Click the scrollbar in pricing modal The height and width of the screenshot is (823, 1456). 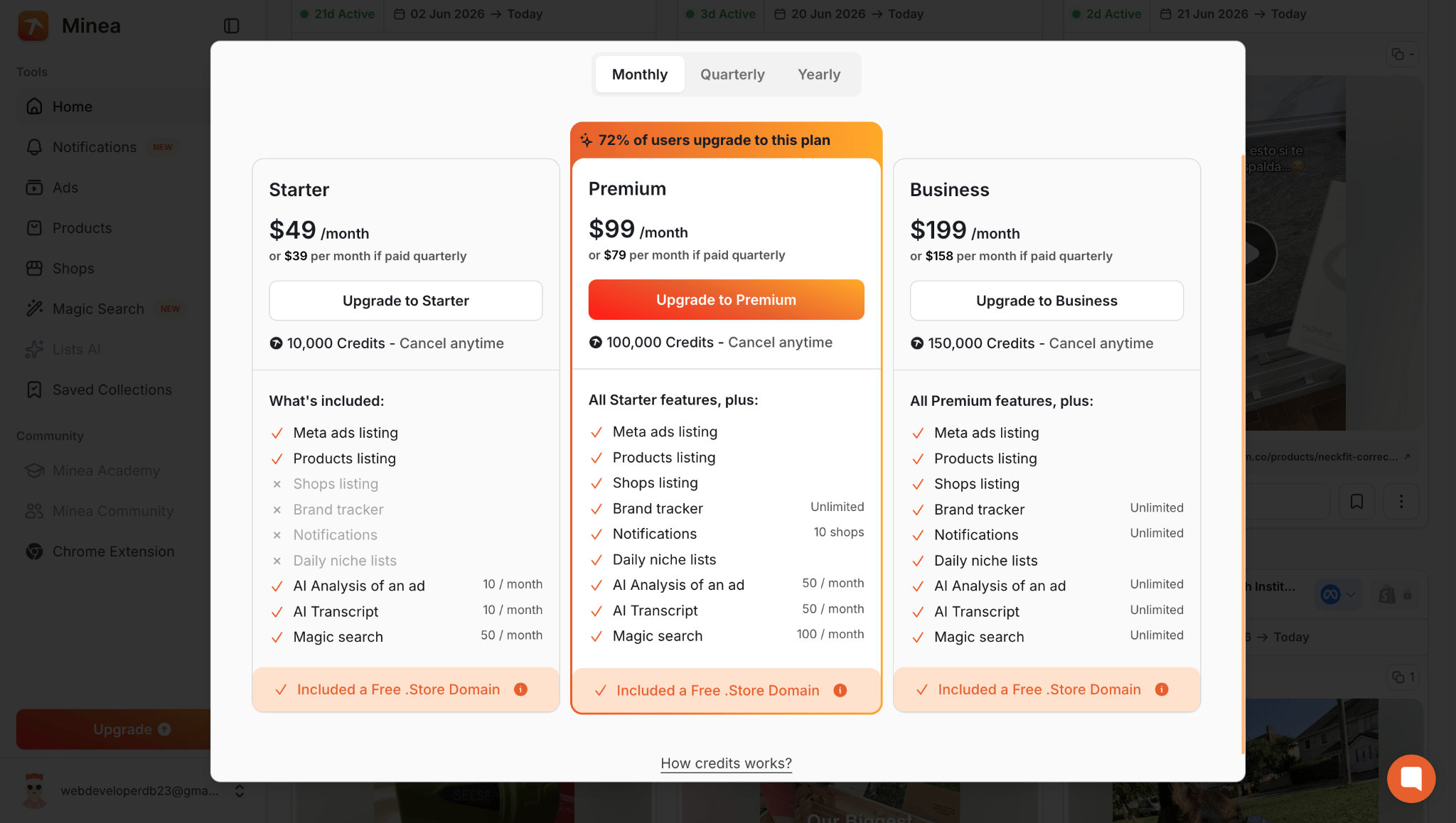coord(1243,455)
